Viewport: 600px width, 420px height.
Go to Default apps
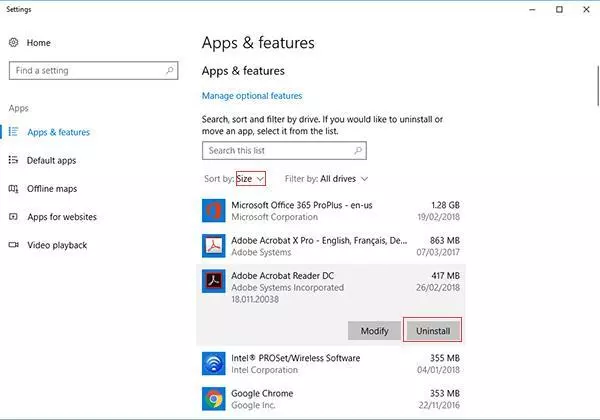pyautogui.click(x=51, y=160)
